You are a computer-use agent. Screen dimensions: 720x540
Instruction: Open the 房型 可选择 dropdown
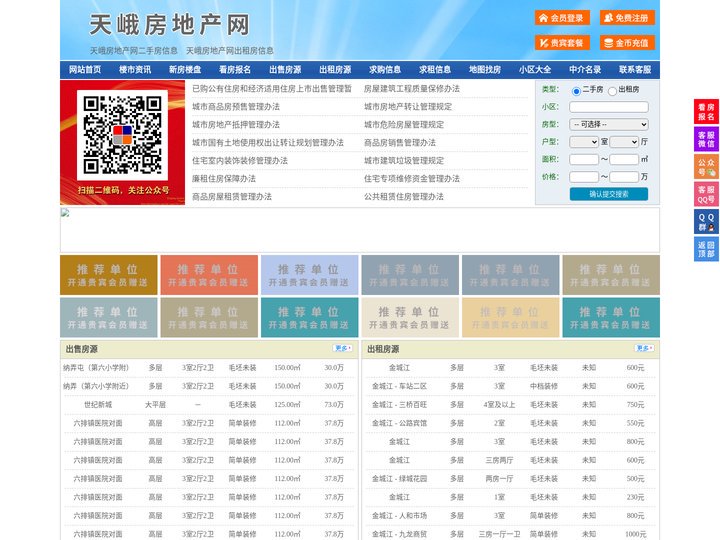(x=609, y=124)
